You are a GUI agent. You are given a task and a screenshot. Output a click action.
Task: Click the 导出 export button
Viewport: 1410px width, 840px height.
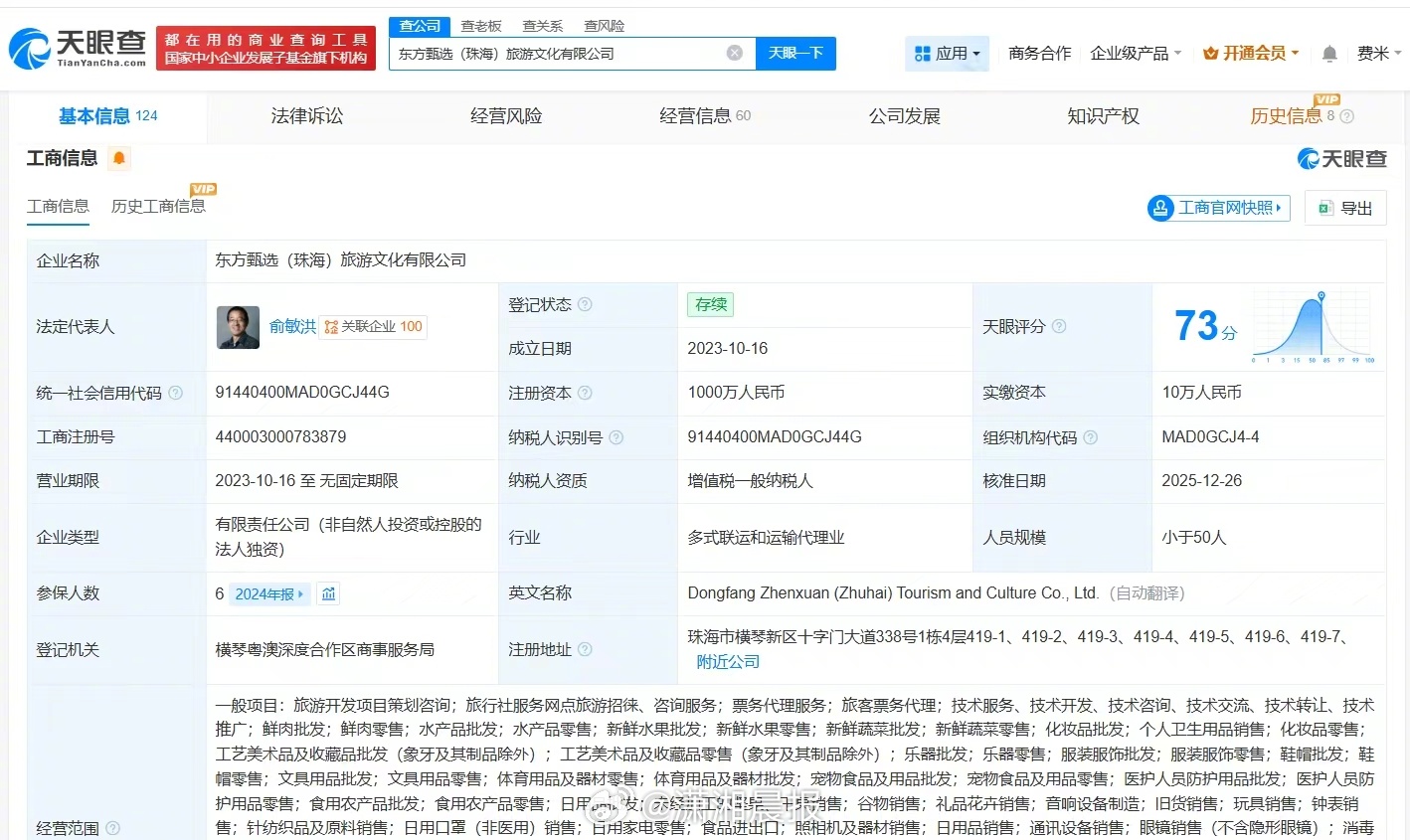click(1345, 208)
